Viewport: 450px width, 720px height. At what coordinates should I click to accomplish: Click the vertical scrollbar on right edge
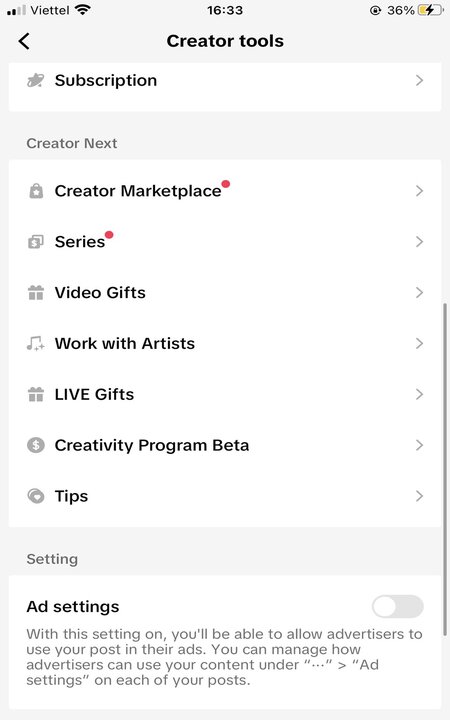click(445, 469)
